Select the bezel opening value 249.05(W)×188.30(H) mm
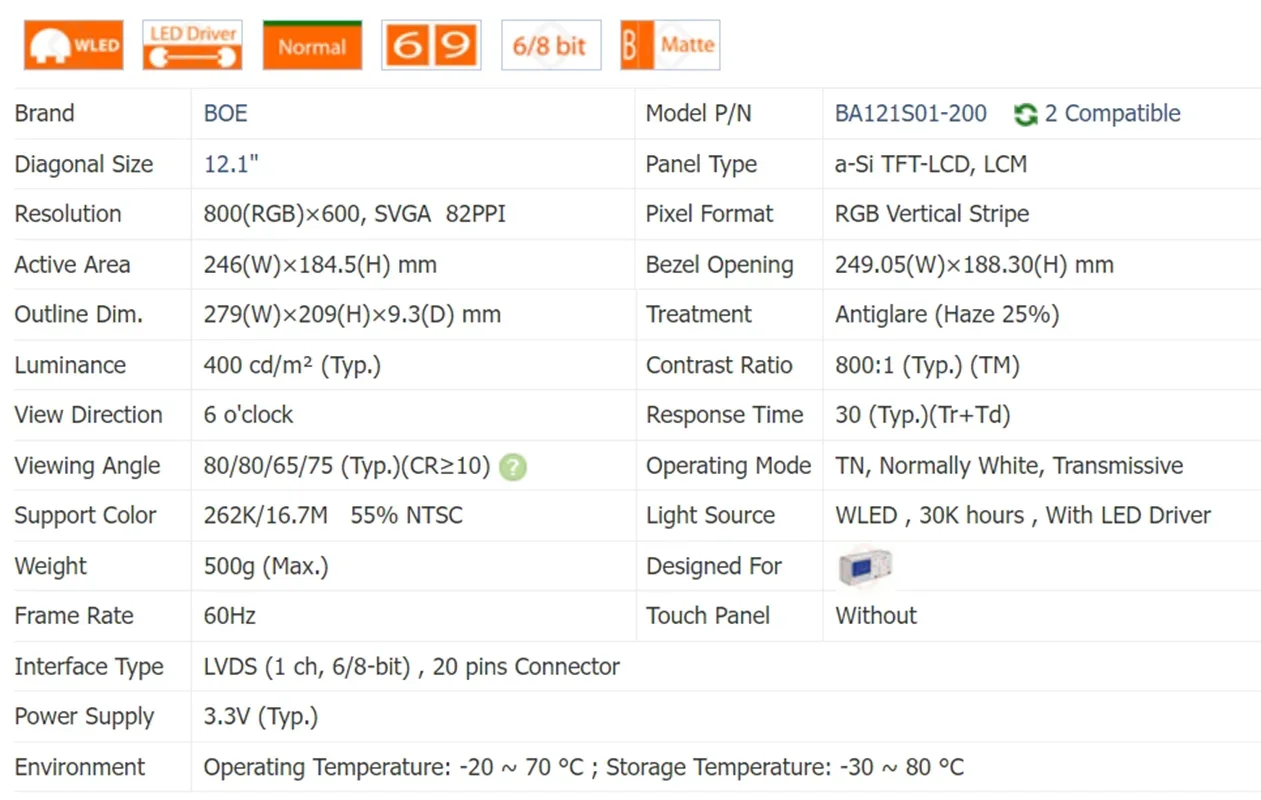The height and width of the screenshot is (800, 1261). [x=974, y=265]
